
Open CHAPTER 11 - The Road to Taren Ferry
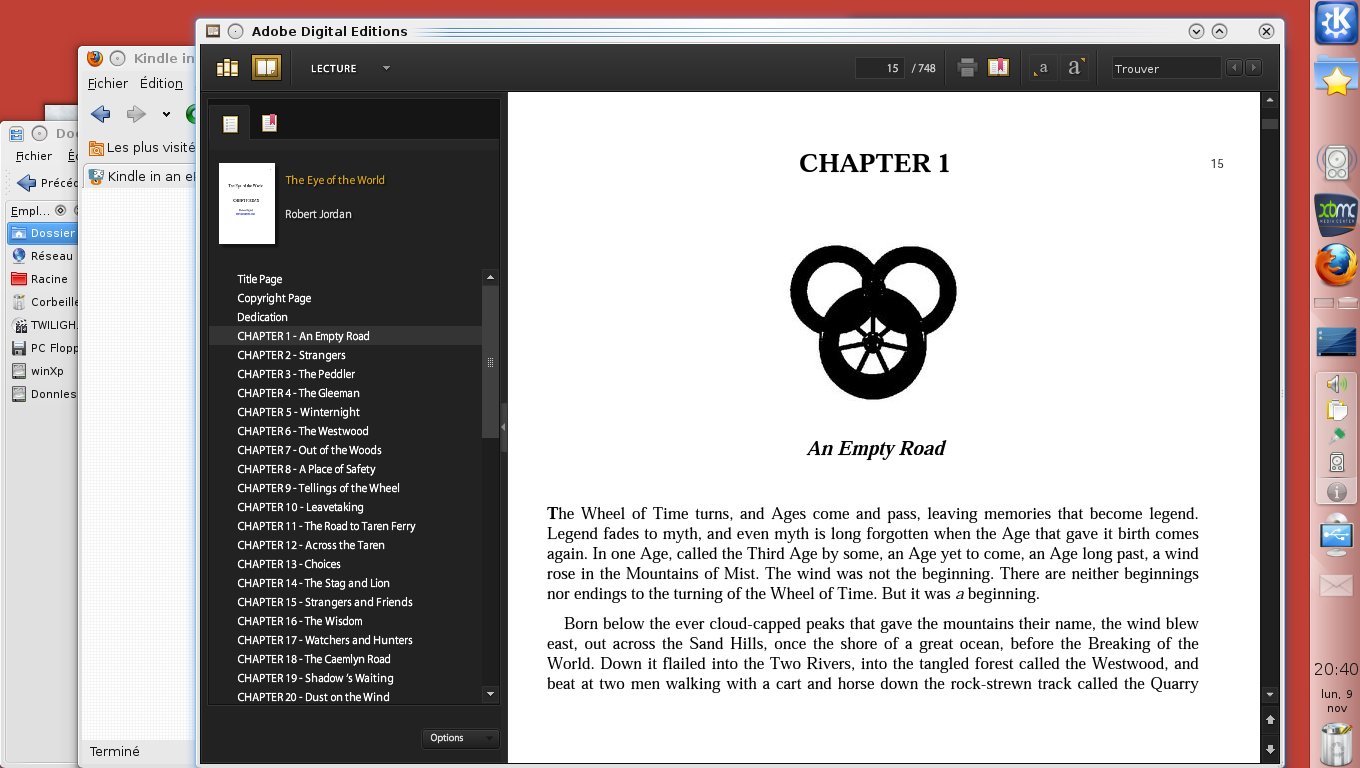[326, 526]
